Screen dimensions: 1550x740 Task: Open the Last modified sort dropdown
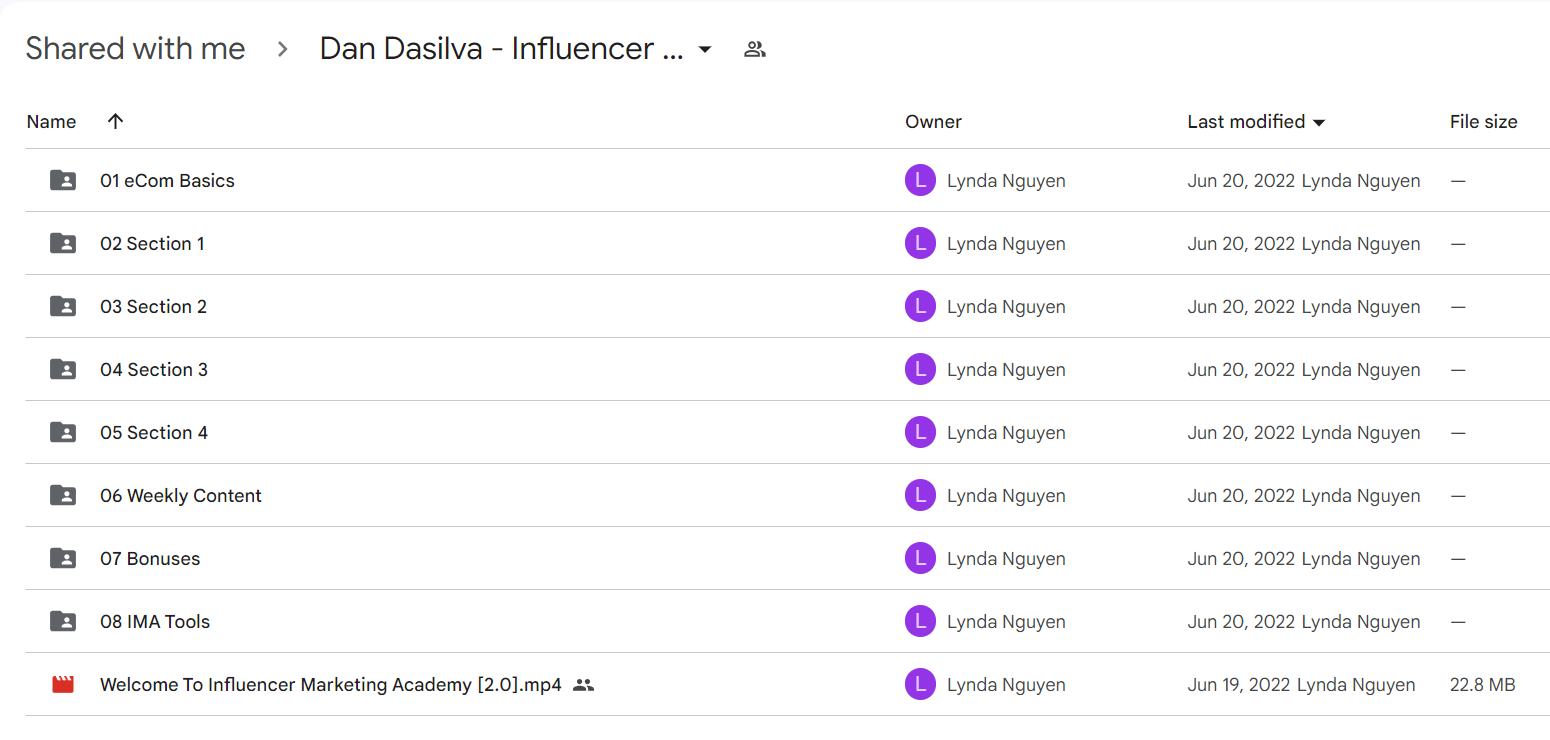pos(1319,122)
